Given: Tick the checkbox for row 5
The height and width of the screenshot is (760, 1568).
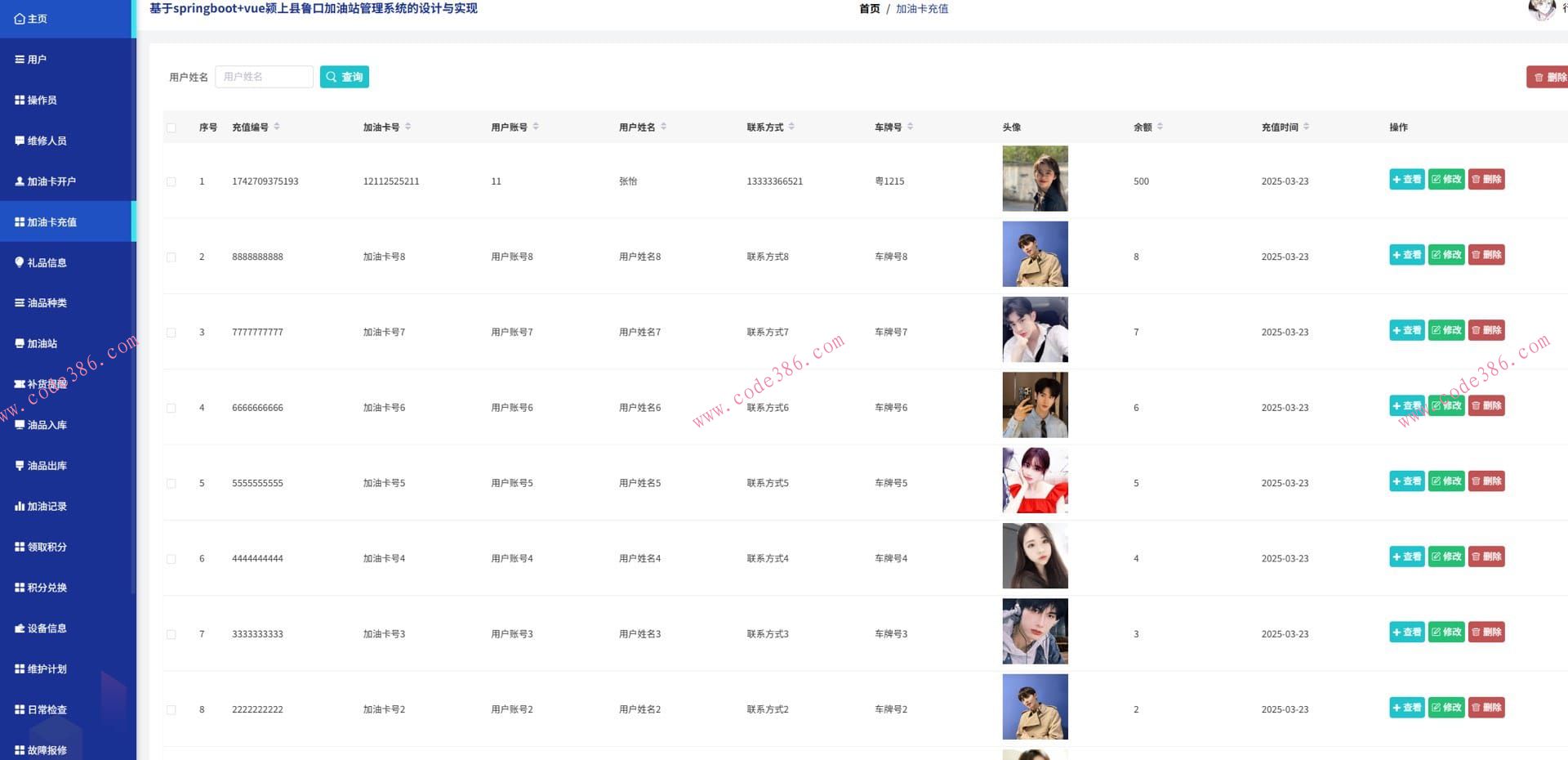Looking at the screenshot, I should (x=171, y=484).
